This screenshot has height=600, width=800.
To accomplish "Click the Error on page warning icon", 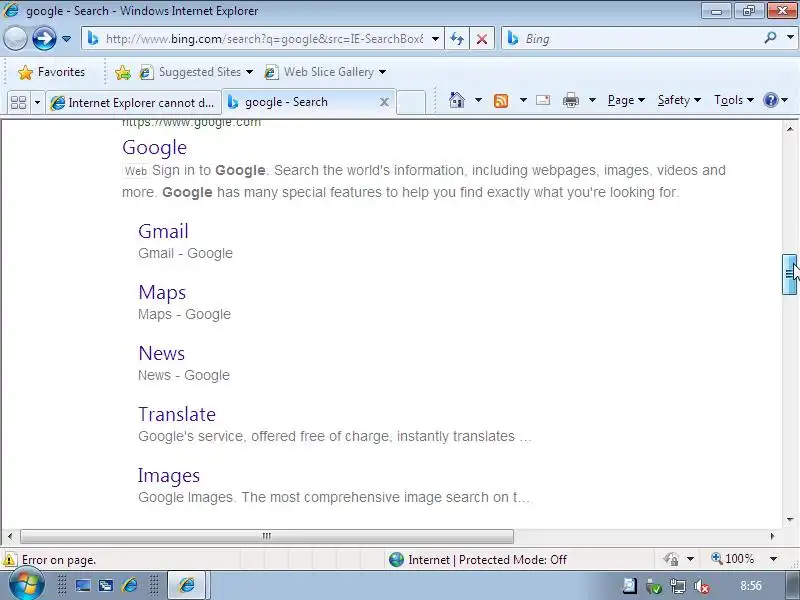I will click(x=9, y=560).
